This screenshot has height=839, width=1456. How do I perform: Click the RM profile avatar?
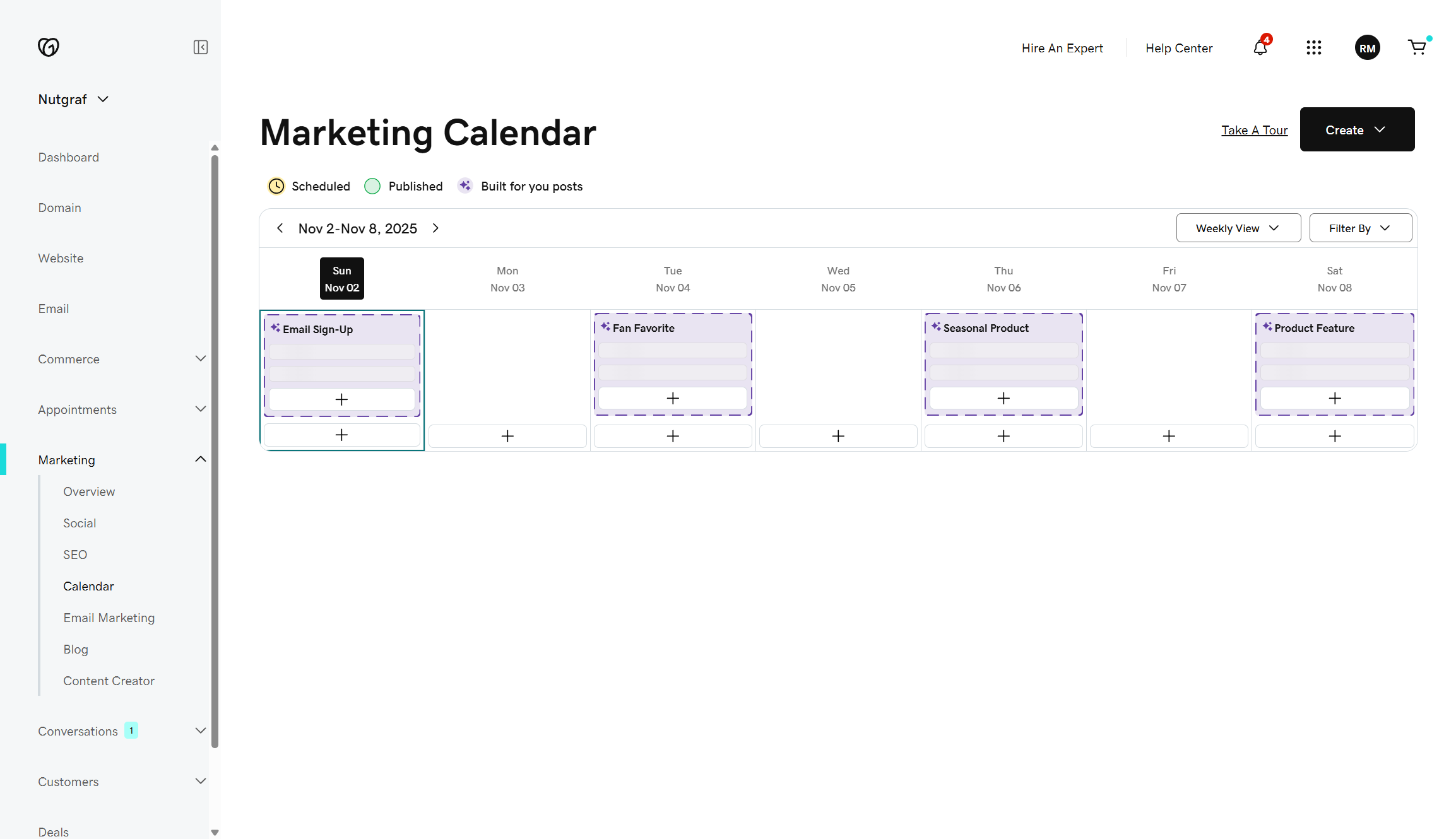1368,47
